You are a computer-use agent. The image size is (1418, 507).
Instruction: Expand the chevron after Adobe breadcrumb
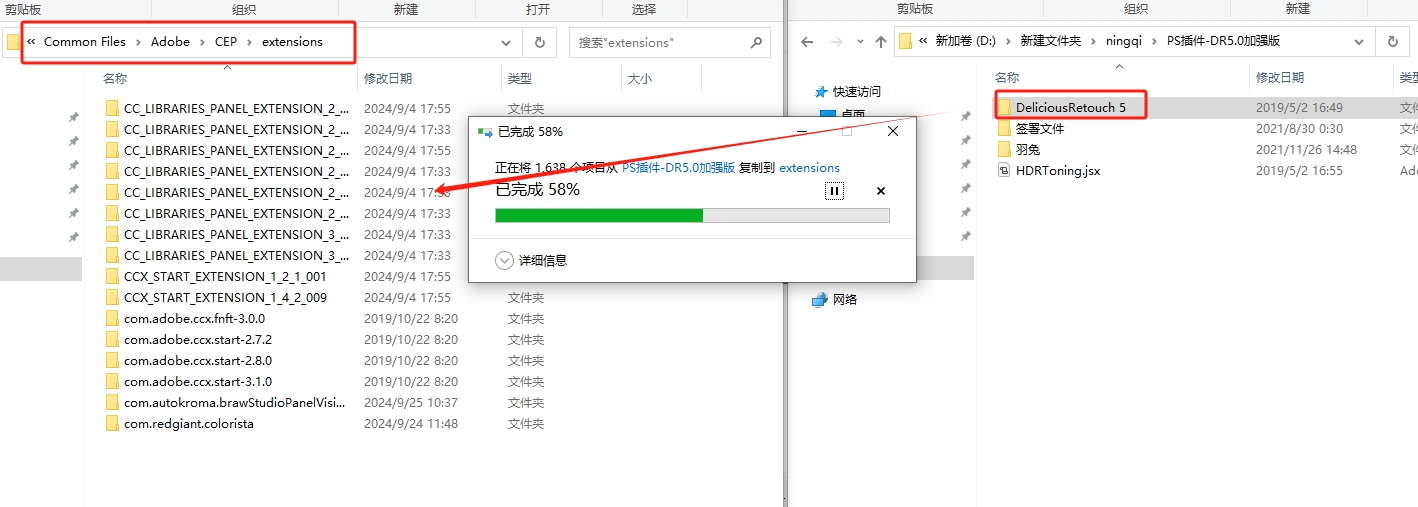pos(203,42)
